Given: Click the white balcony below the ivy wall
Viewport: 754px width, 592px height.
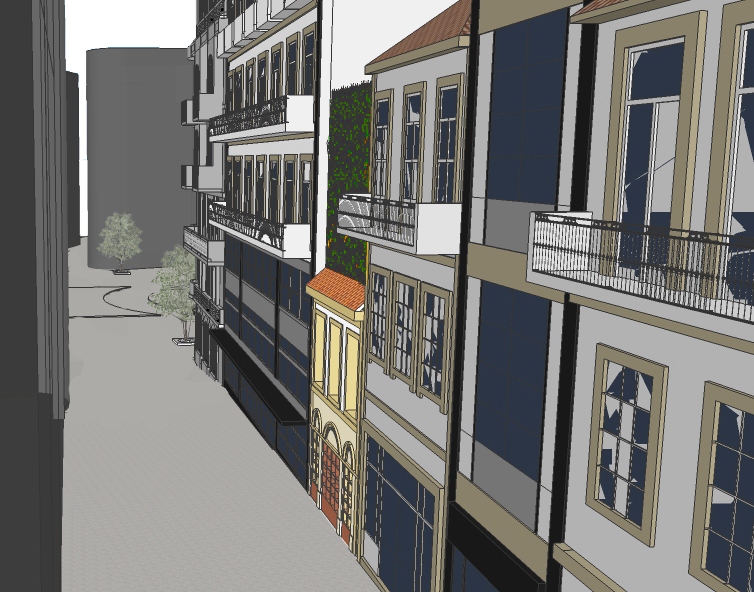Looking at the screenshot, I should click(400, 225).
